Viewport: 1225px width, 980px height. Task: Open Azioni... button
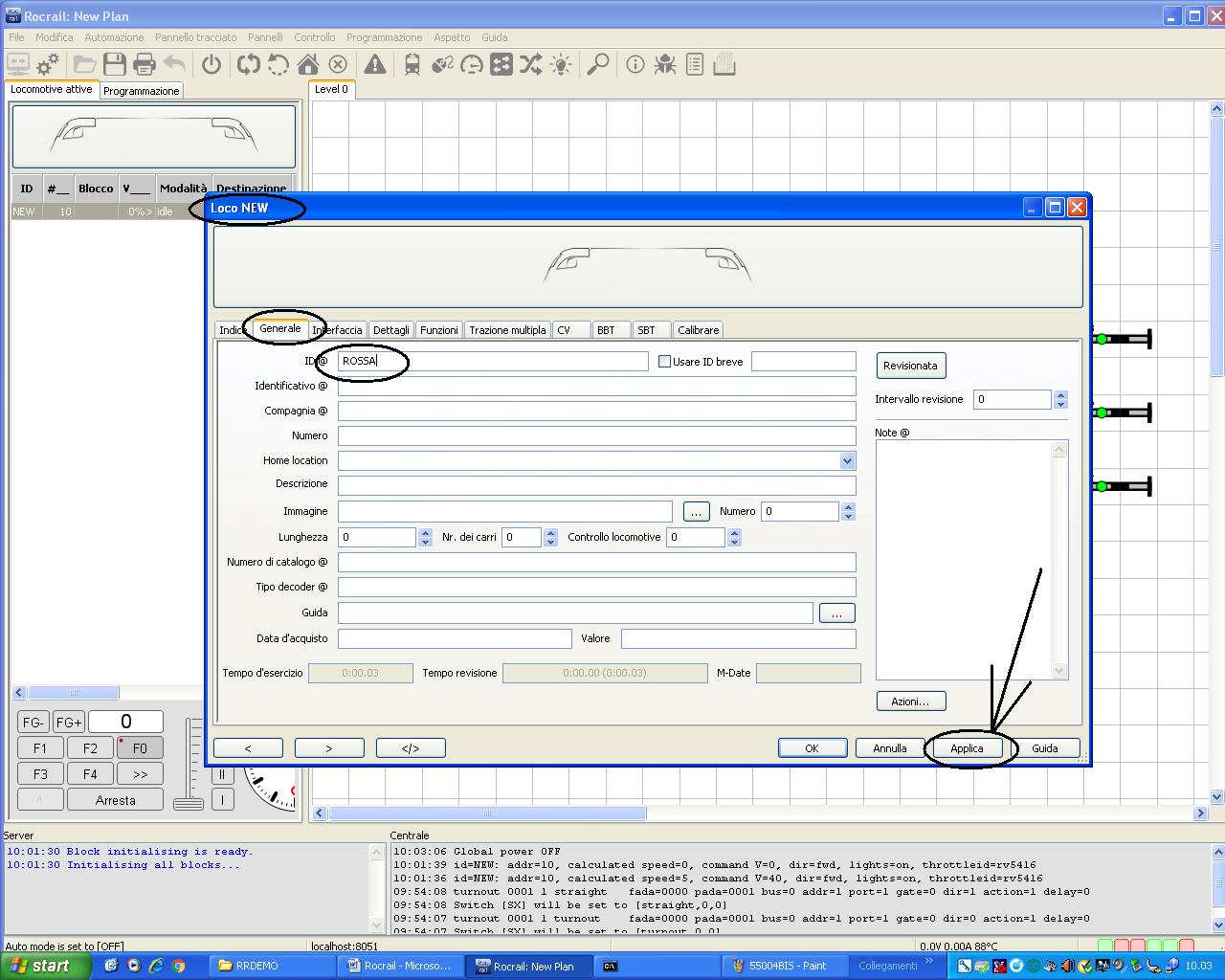pos(910,702)
